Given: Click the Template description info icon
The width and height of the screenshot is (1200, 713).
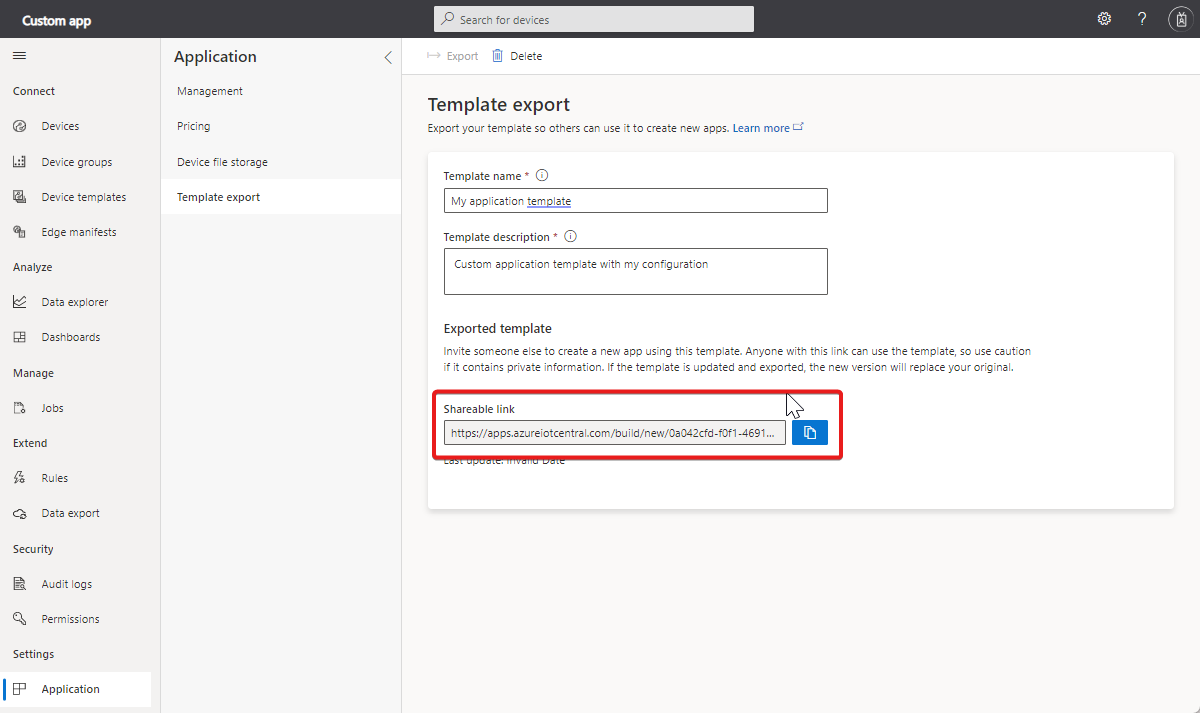Looking at the screenshot, I should point(570,237).
